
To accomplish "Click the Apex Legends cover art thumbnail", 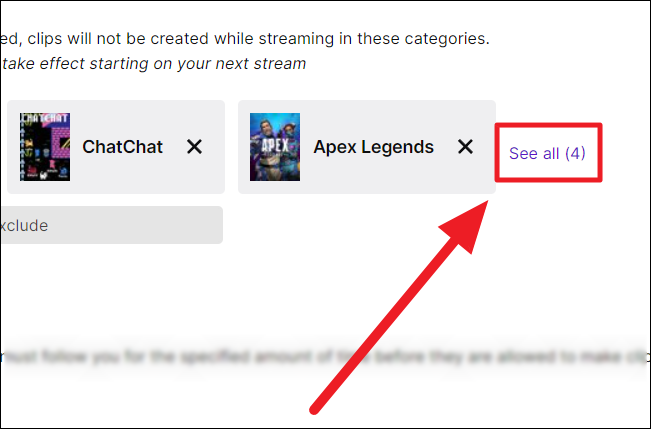I will coord(275,147).
